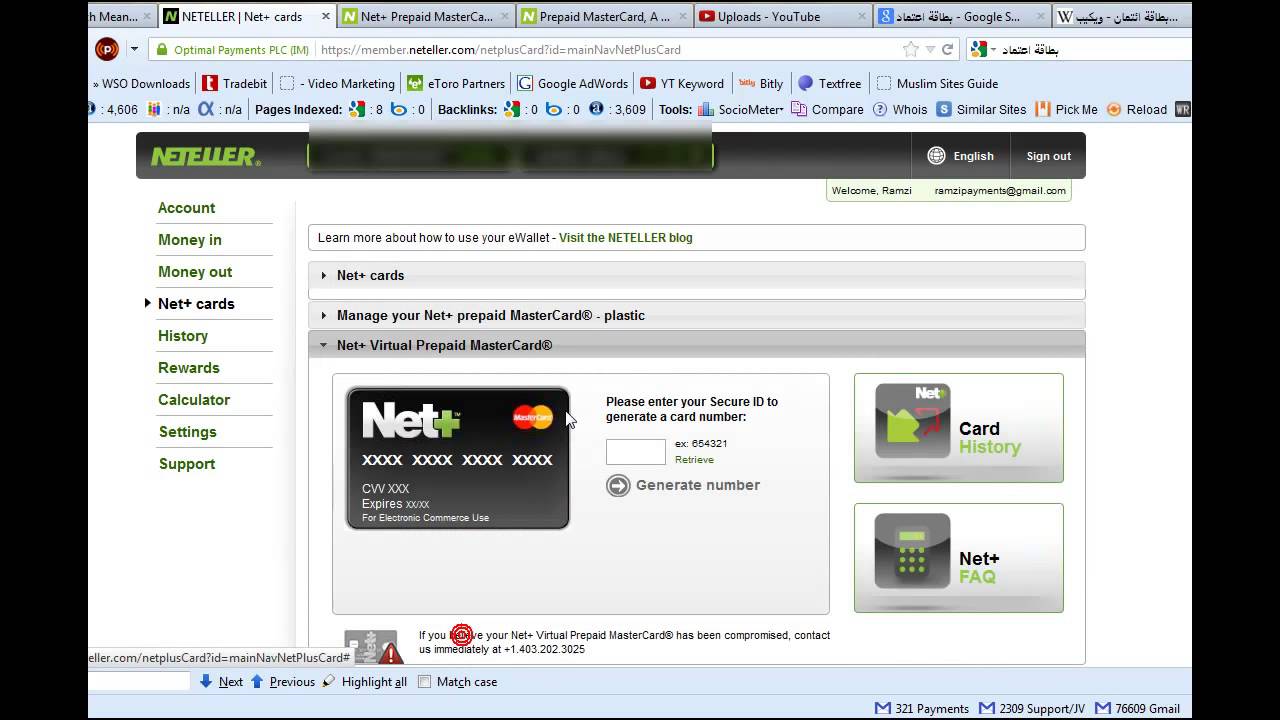Viewport: 1280px width, 720px height.
Task: Switch to Prepaid MasterCard, A... tab
Action: pyautogui.click(x=606, y=16)
